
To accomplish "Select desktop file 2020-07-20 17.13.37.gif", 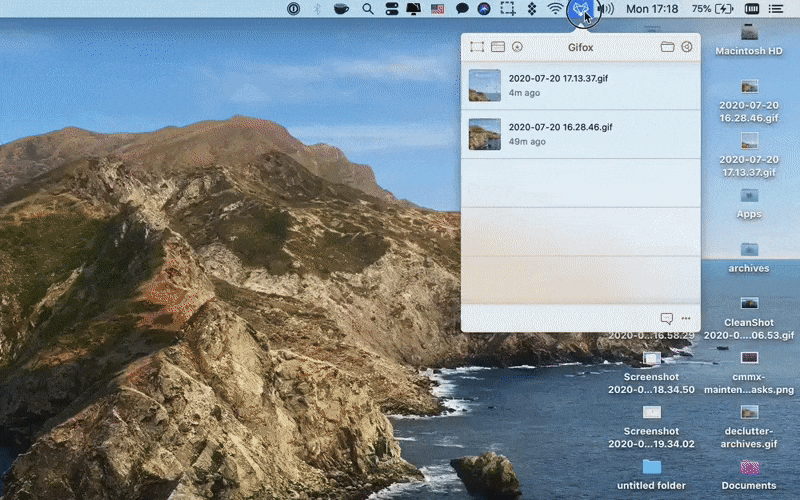I will coord(749,155).
